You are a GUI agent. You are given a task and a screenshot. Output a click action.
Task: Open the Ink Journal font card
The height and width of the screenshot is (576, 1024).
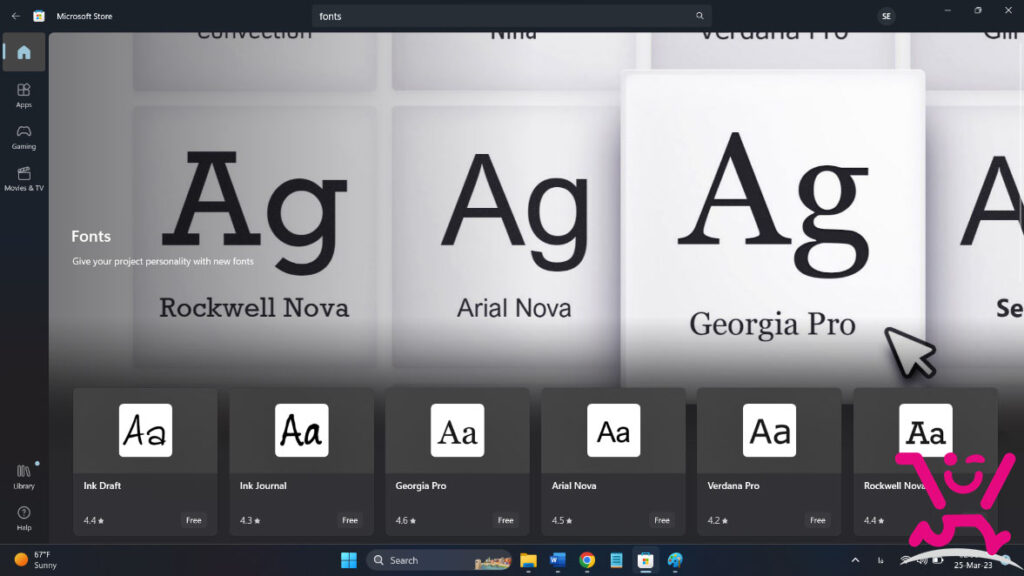pyautogui.click(x=301, y=462)
